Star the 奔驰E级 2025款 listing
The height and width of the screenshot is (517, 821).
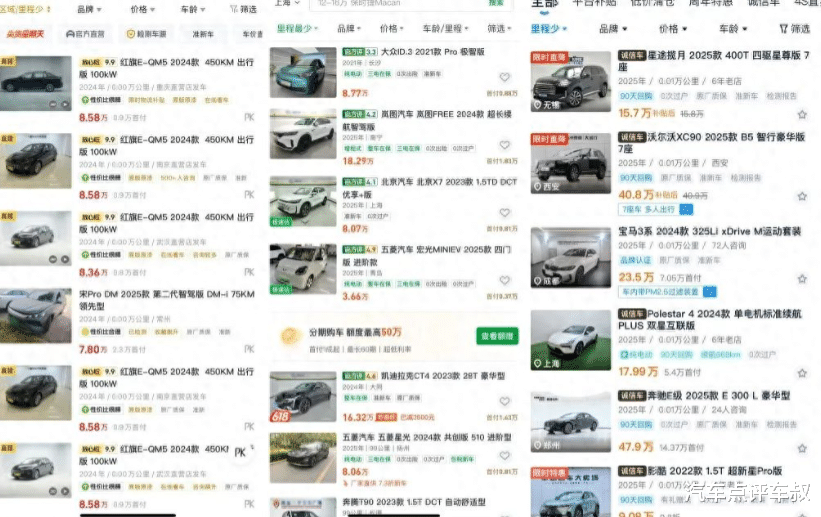802,448
